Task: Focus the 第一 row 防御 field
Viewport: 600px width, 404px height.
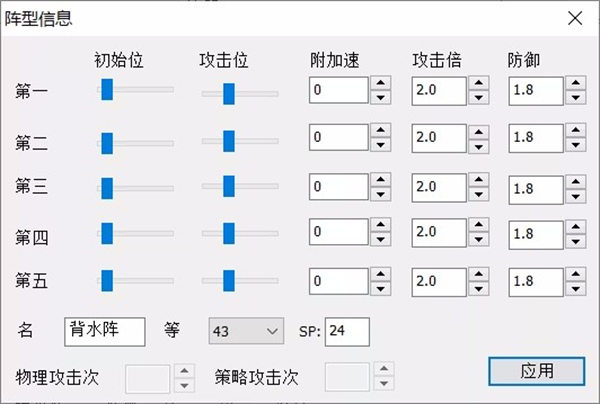Action: (536, 91)
